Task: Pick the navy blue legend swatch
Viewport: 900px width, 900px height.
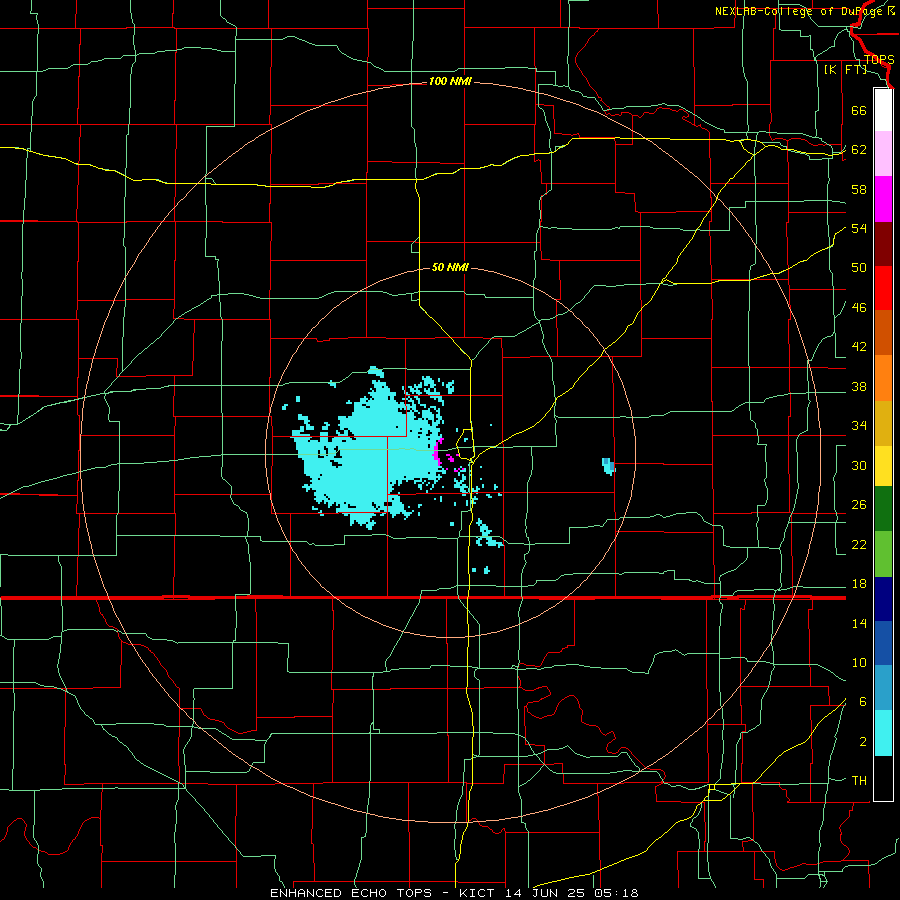Action: (x=883, y=599)
